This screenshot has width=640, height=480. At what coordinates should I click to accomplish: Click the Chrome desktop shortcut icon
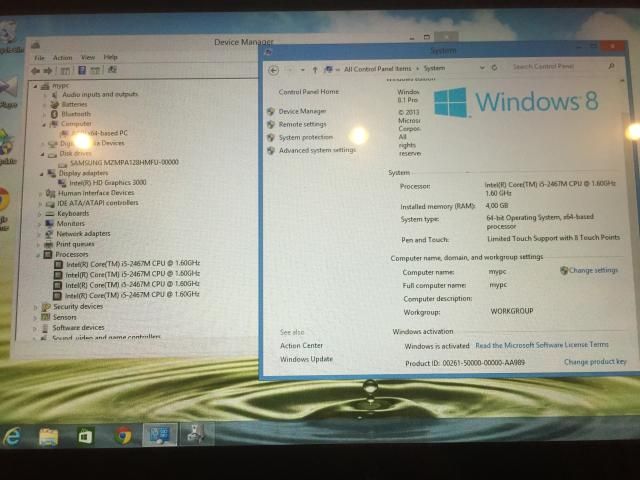[4, 199]
